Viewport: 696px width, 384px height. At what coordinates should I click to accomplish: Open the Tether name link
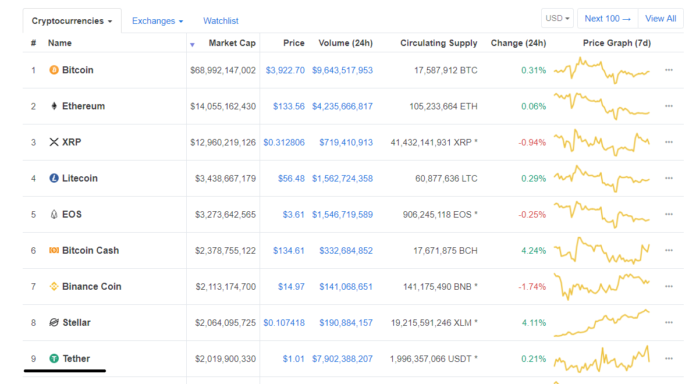tap(76, 358)
